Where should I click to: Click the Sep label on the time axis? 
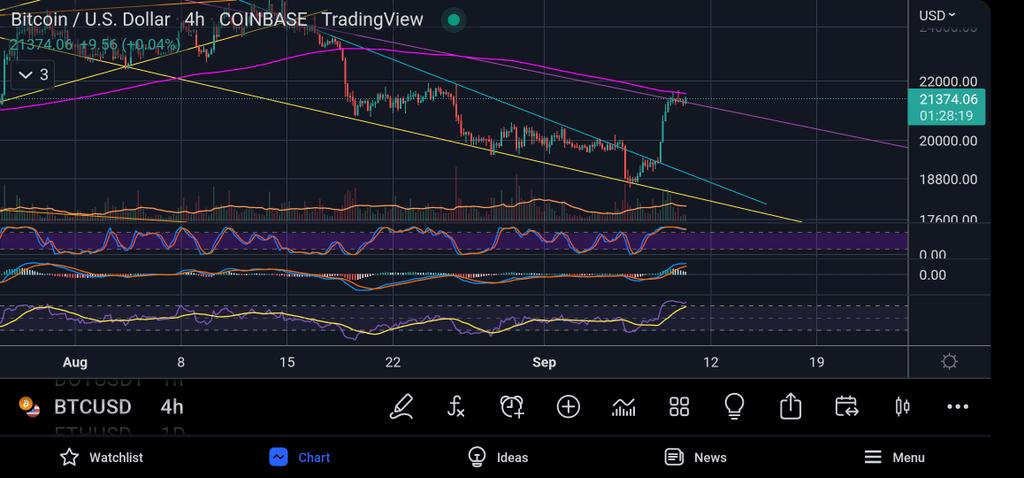[x=544, y=362]
